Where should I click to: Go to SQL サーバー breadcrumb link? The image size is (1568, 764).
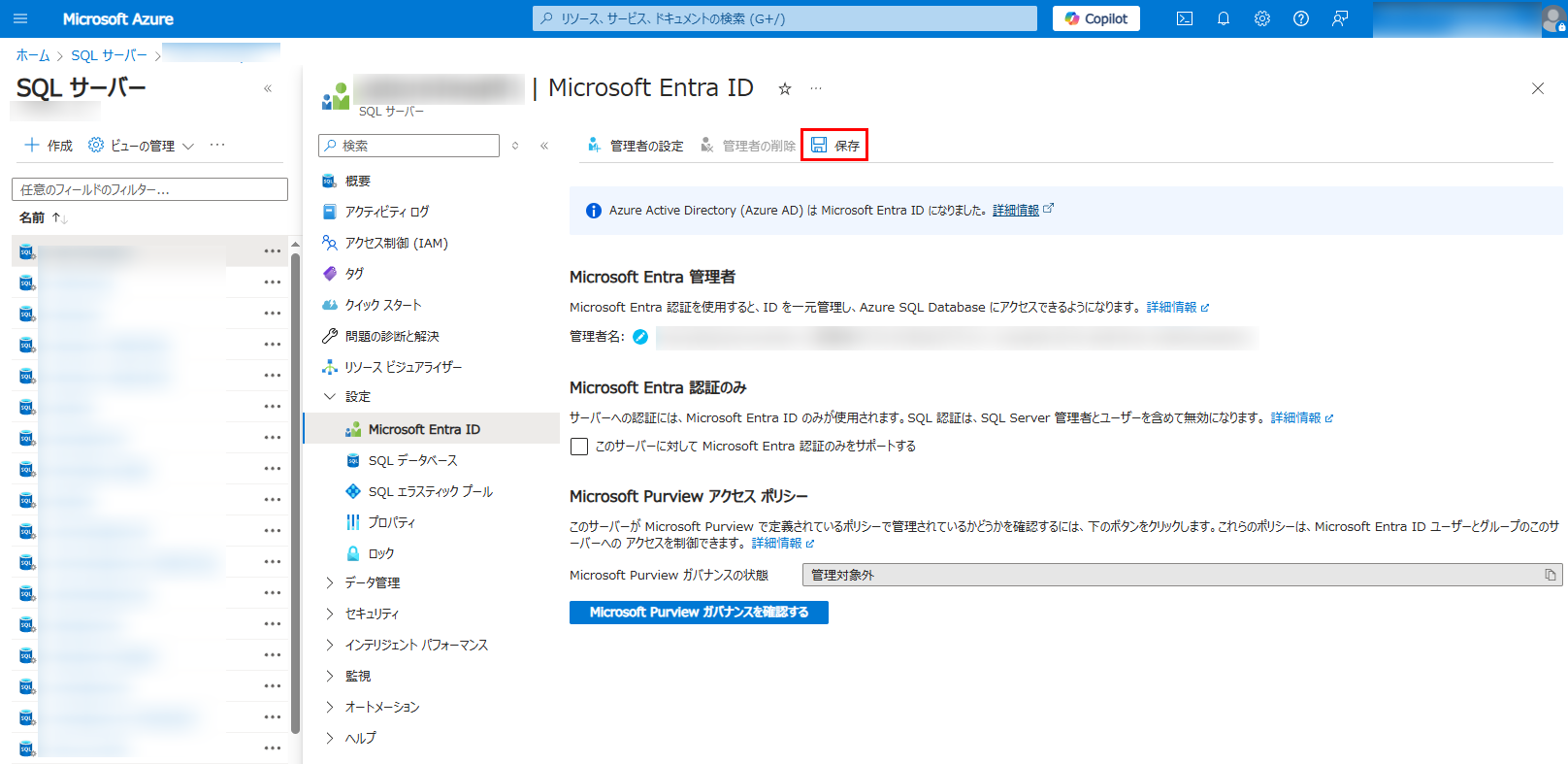(109, 55)
